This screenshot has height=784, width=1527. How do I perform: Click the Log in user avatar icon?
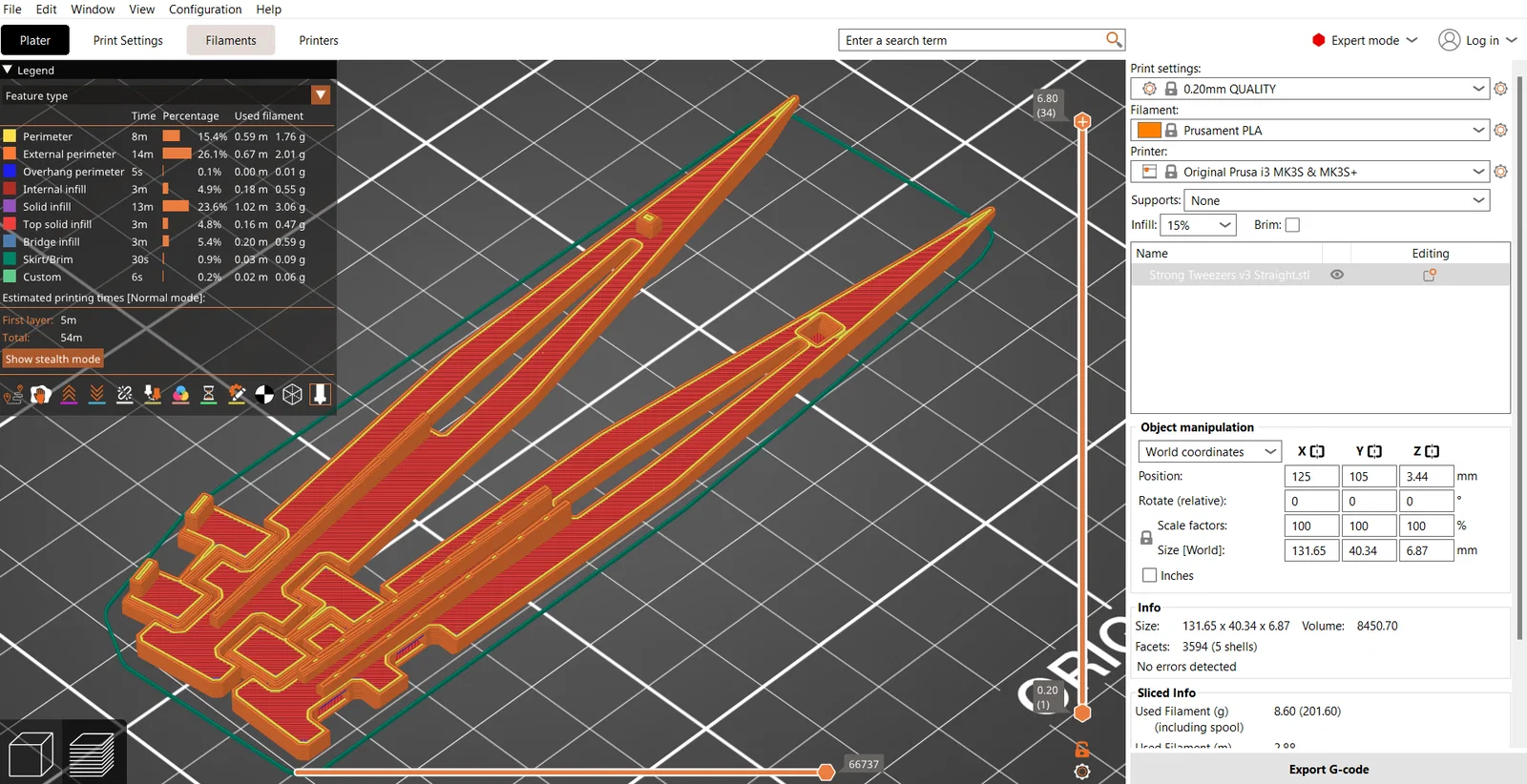[1449, 40]
